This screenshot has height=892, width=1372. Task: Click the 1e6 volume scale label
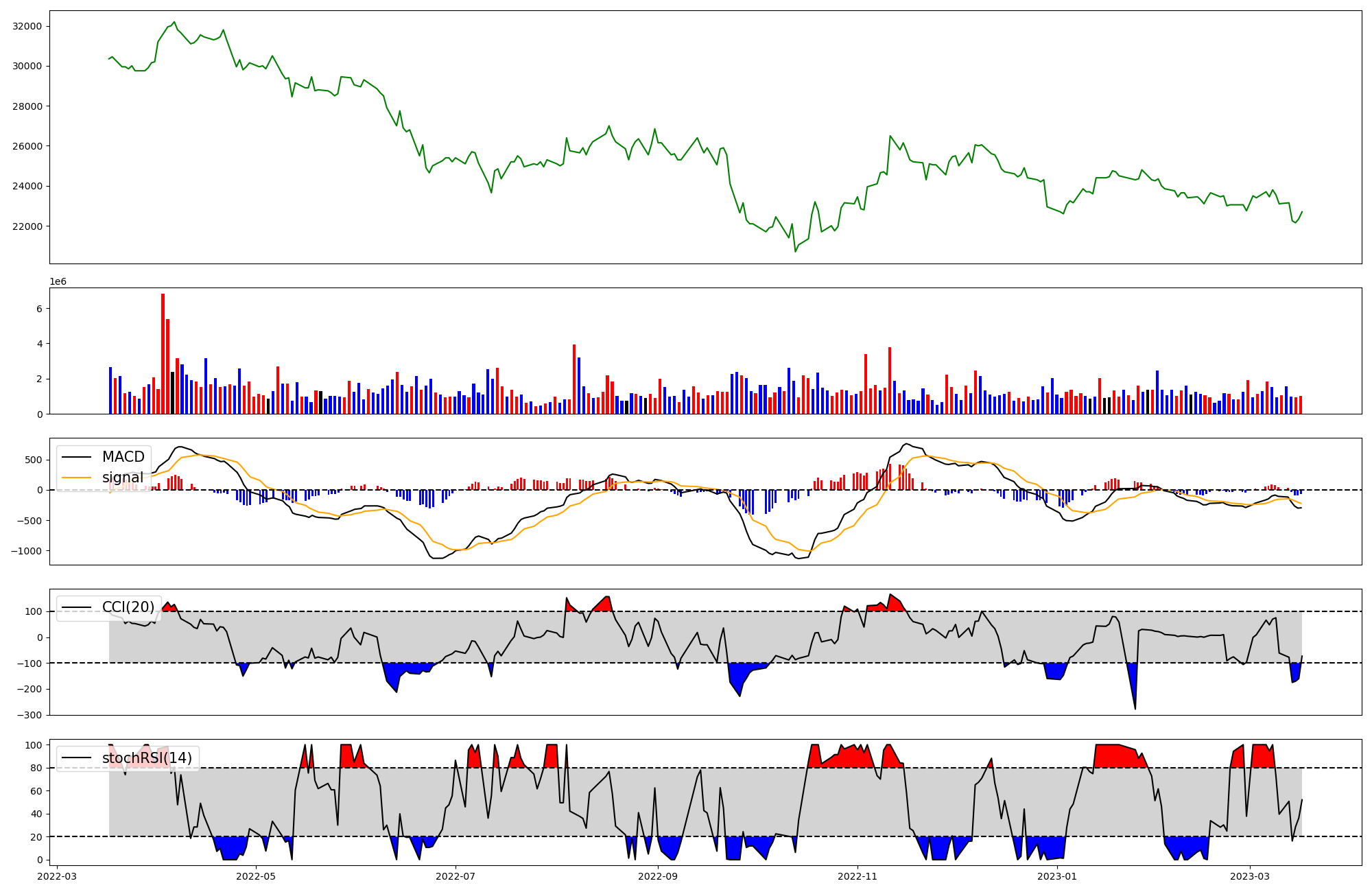click(58, 281)
